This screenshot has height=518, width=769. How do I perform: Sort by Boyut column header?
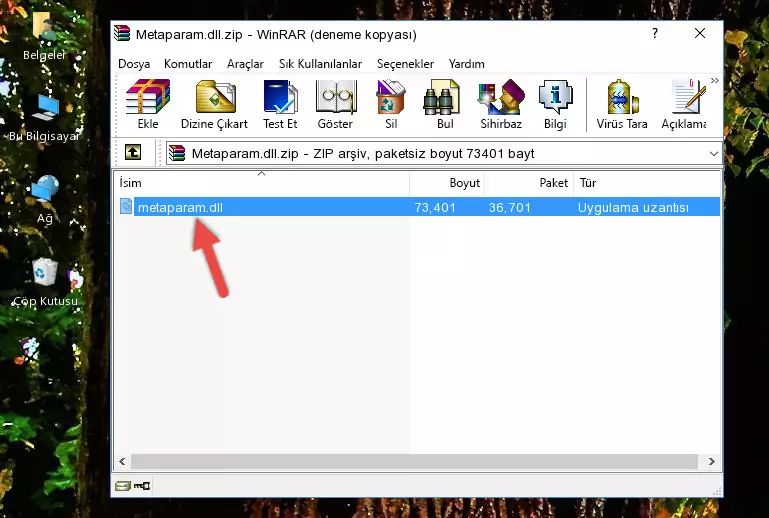pyautogui.click(x=447, y=182)
